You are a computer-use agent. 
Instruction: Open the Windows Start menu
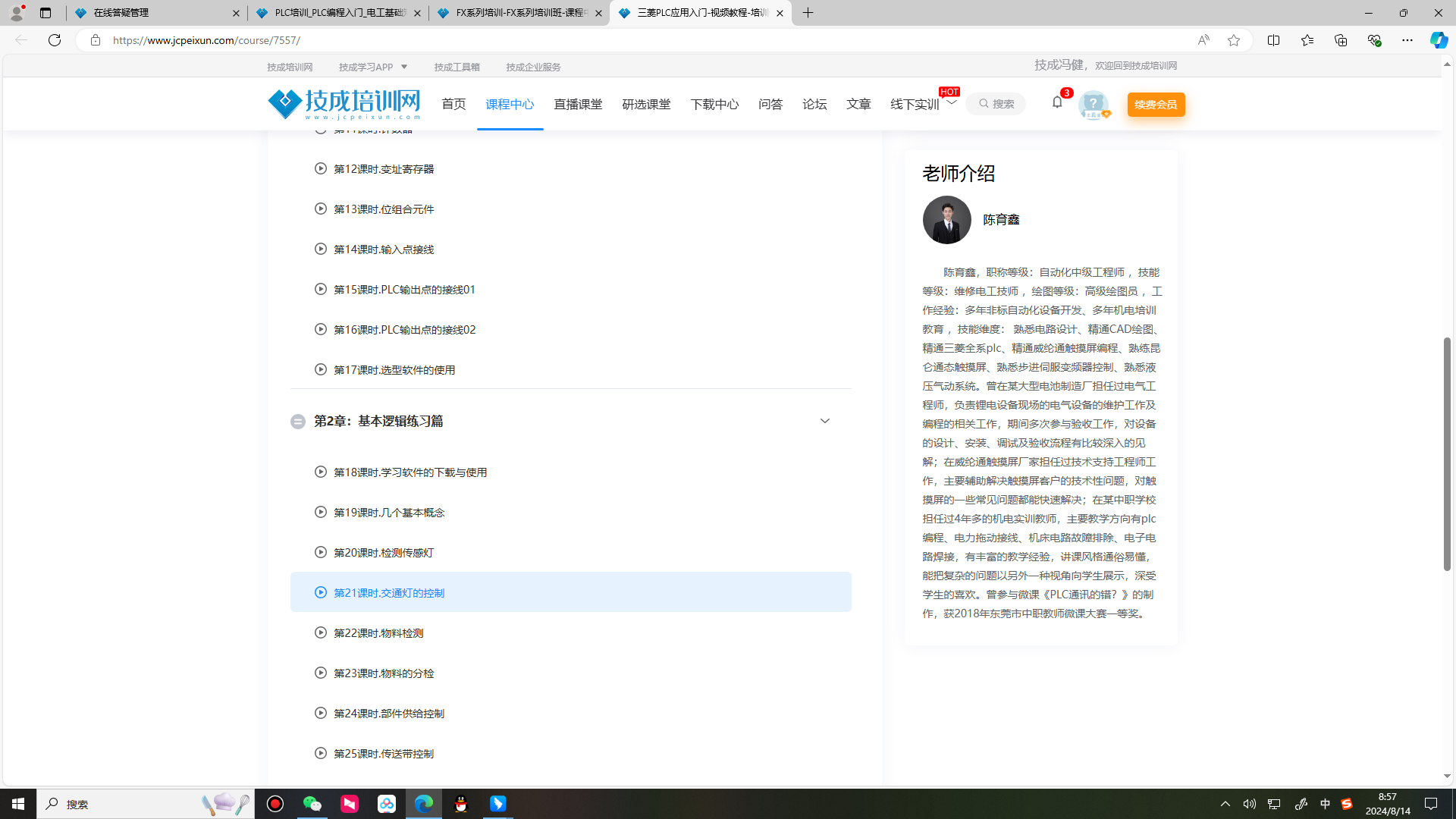(x=18, y=804)
